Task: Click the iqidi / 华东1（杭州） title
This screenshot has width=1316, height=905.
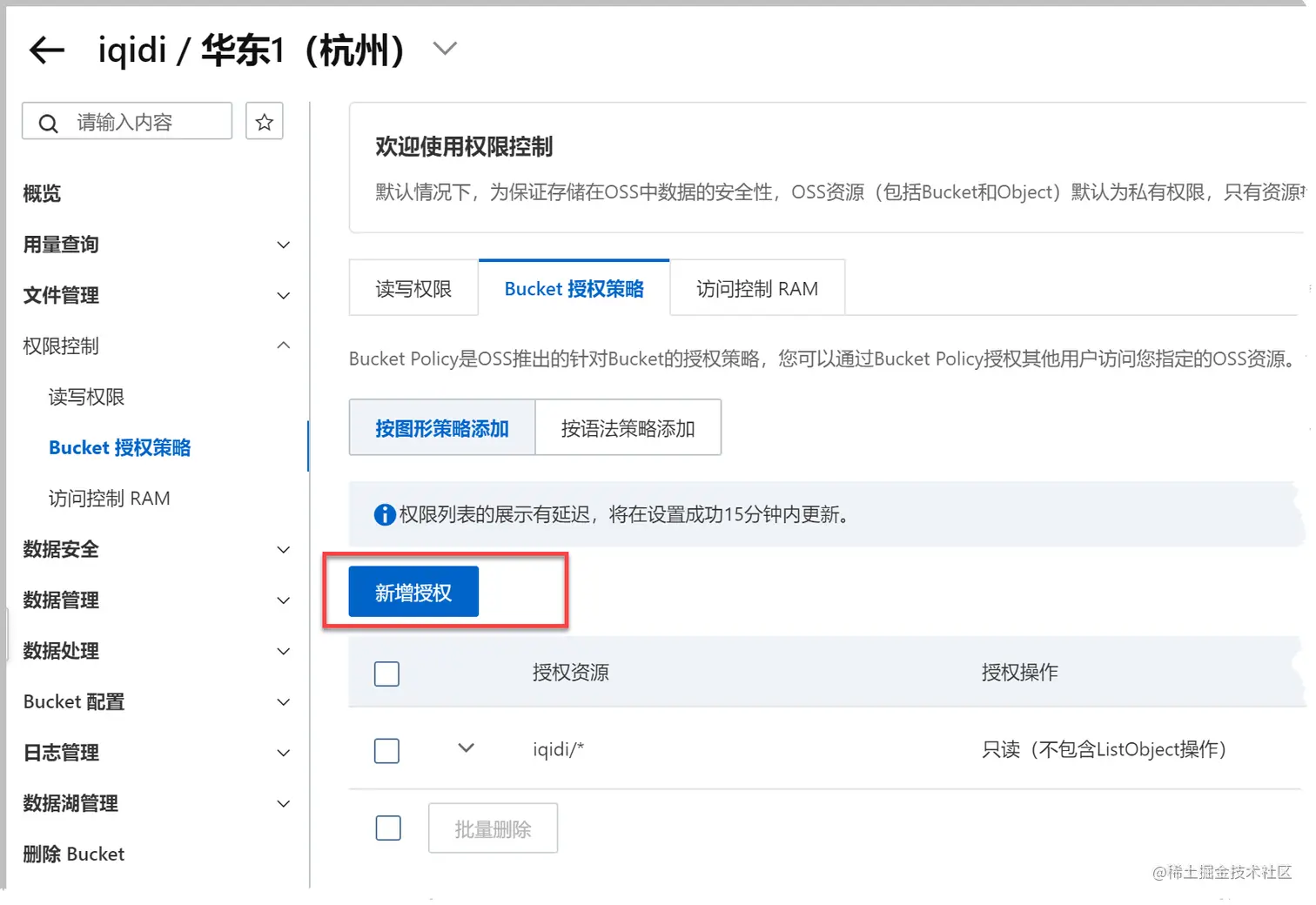Action: point(252,50)
